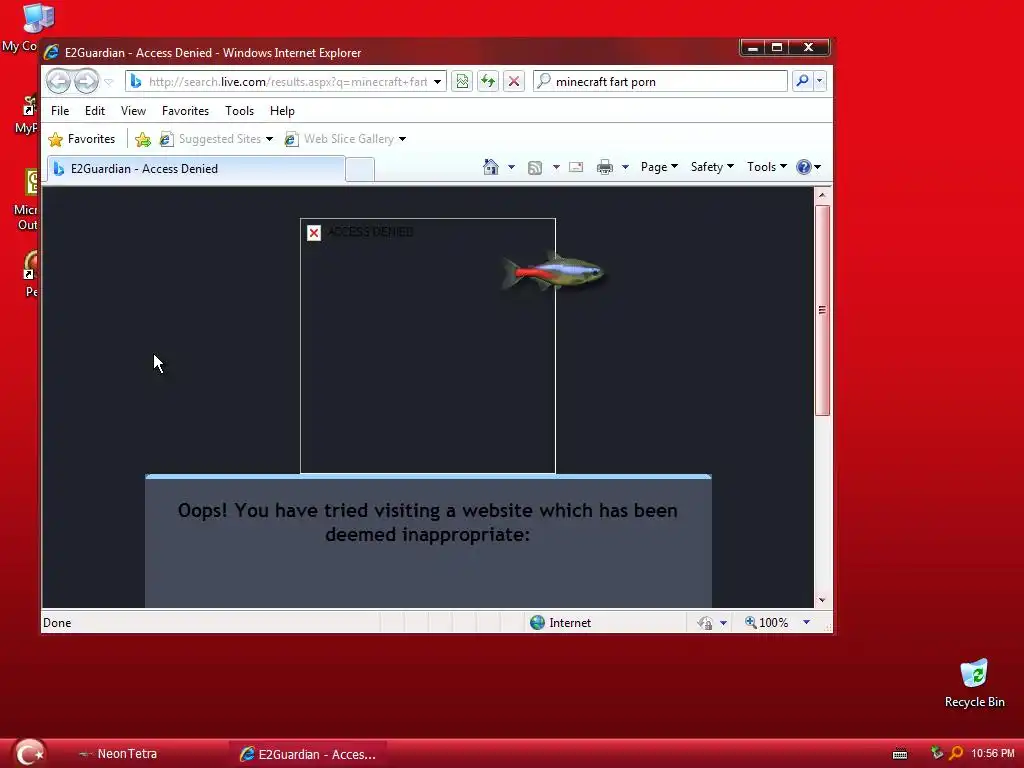Viewport: 1024px width, 768px height.
Task: Minimize the Internet Explorer window
Action: tap(752, 48)
